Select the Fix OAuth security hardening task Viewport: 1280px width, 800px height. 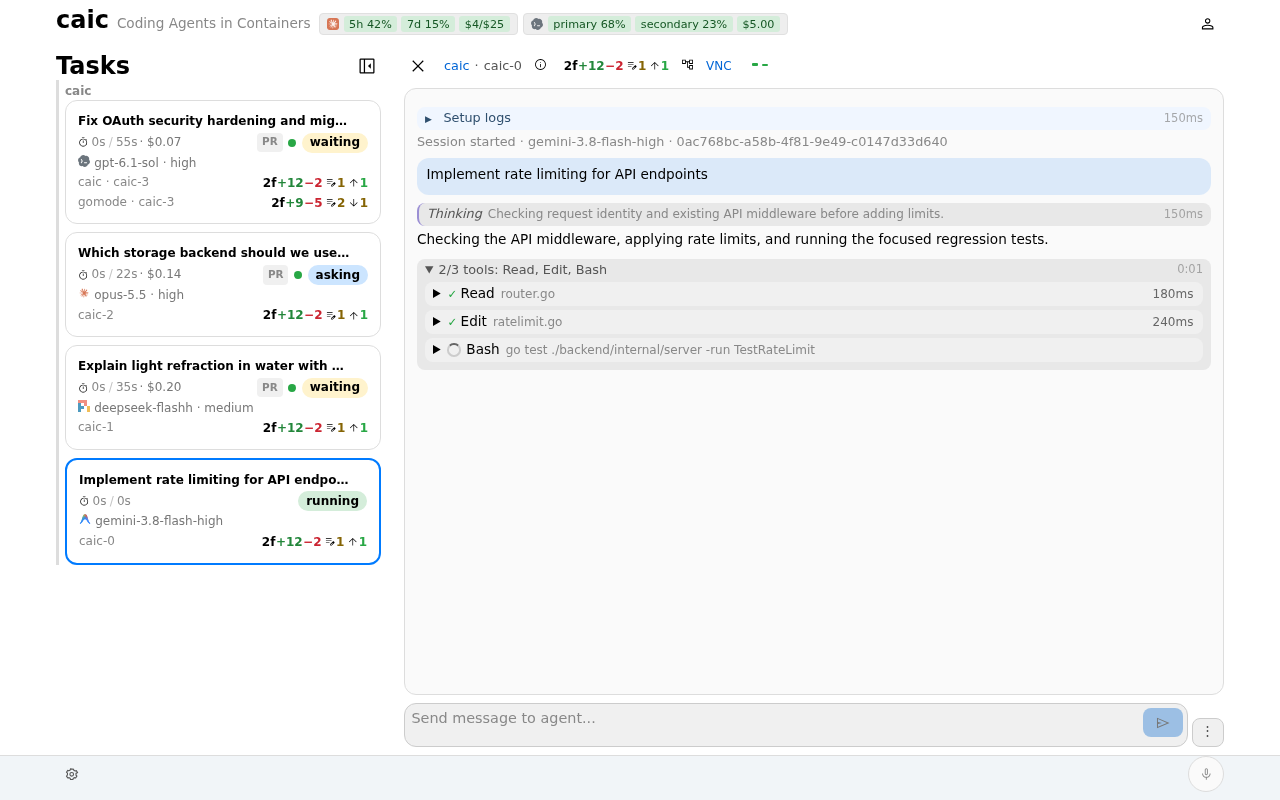[x=223, y=162]
